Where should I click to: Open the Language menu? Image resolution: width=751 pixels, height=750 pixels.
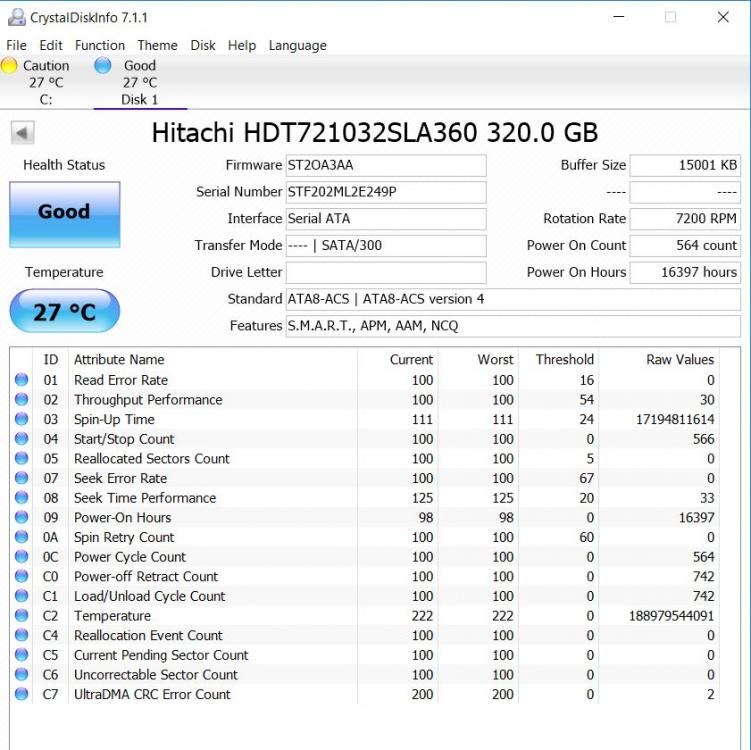click(297, 45)
